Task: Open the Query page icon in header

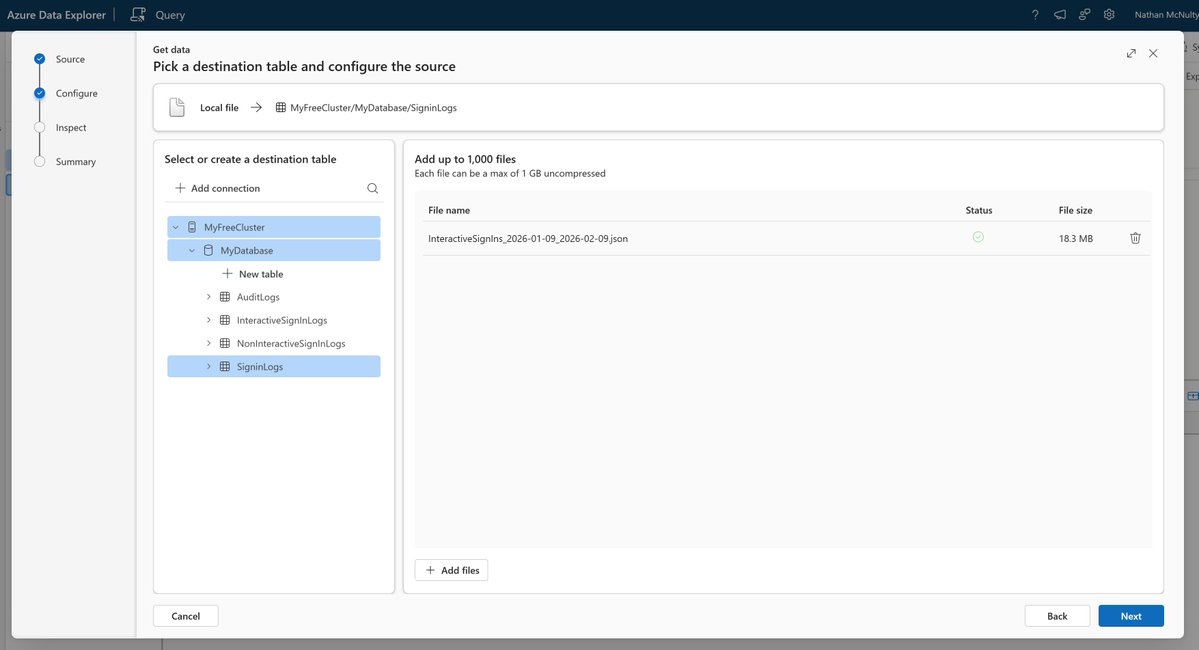Action: click(138, 15)
